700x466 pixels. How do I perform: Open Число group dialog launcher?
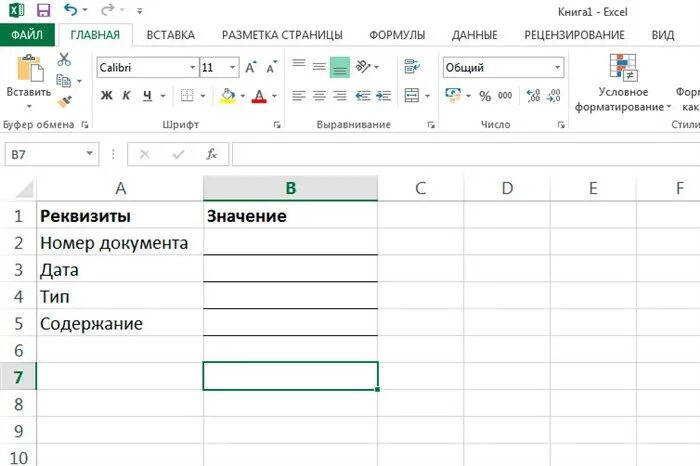(561, 125)
